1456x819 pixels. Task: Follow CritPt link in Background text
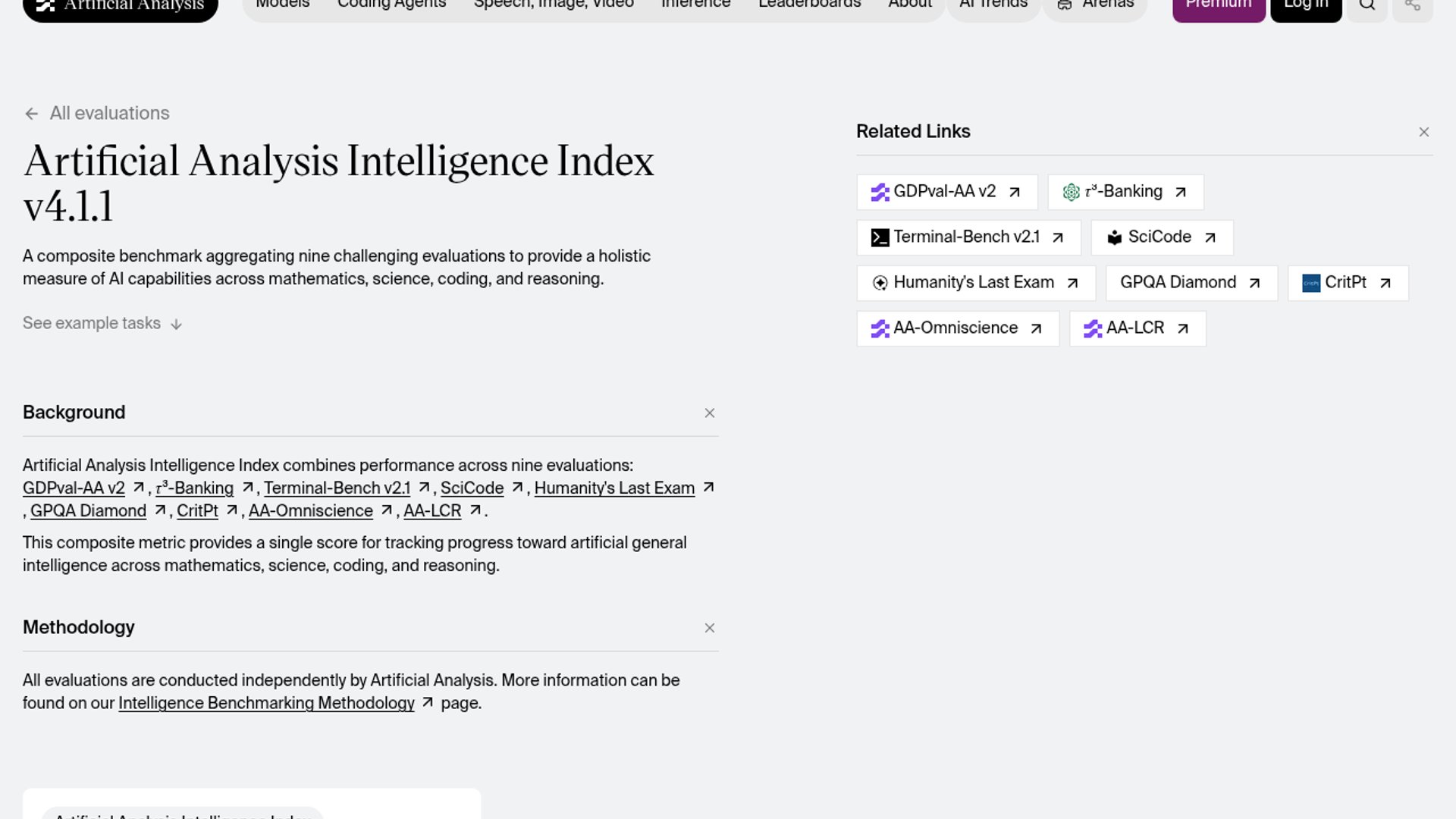tap(197, 511)
